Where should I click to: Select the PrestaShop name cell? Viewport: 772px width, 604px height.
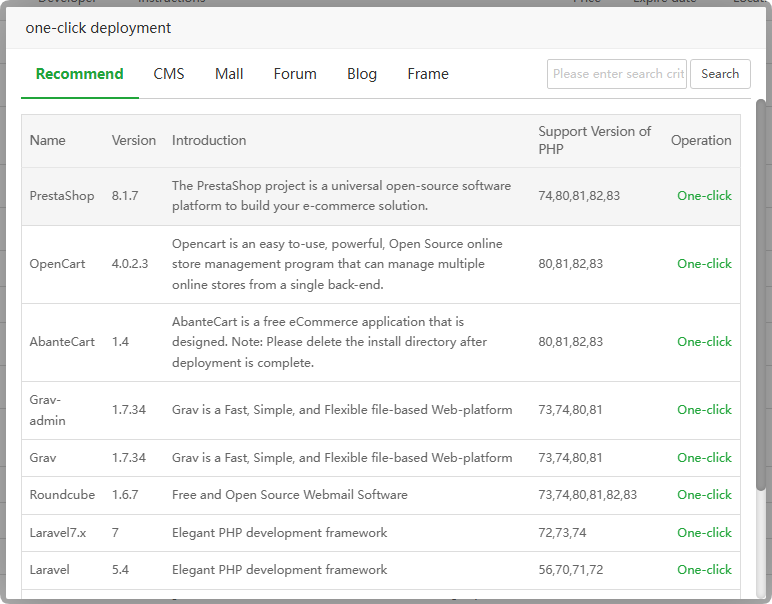tap(62, 196)
